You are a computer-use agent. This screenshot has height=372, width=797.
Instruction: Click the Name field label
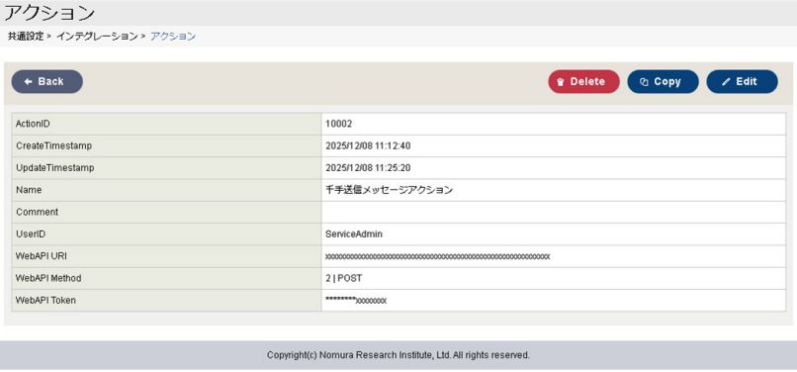pyautogui.click(x=28, y=190)
